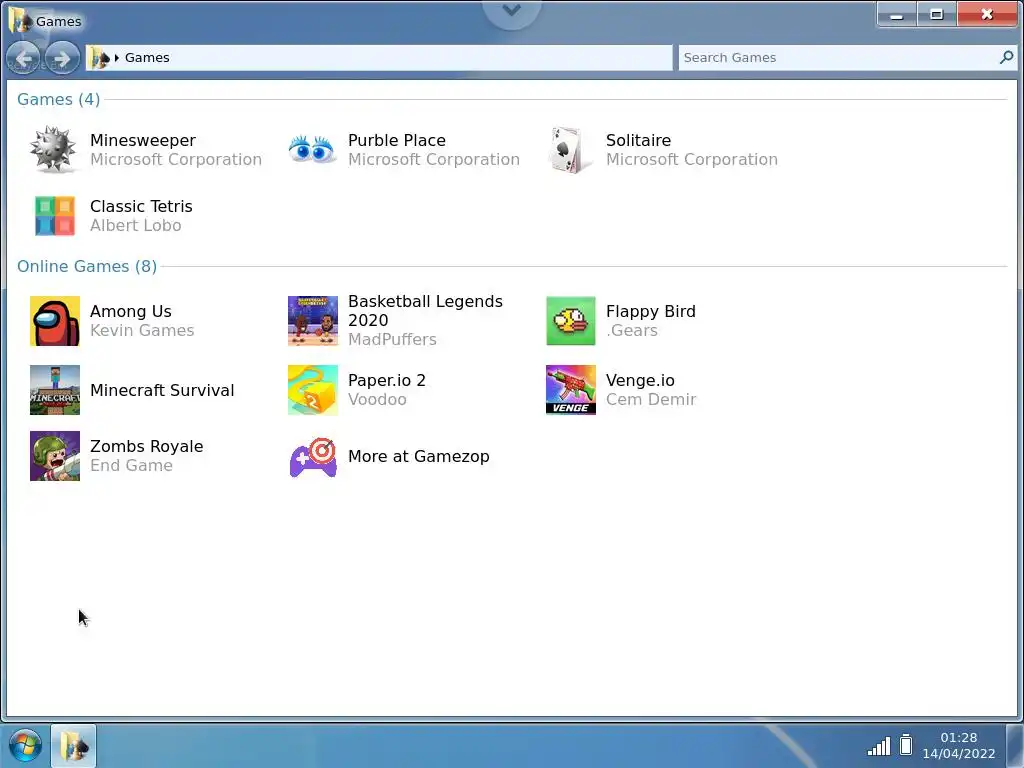
Task: Click the .Gears publisher text
Action: [632, 330]
